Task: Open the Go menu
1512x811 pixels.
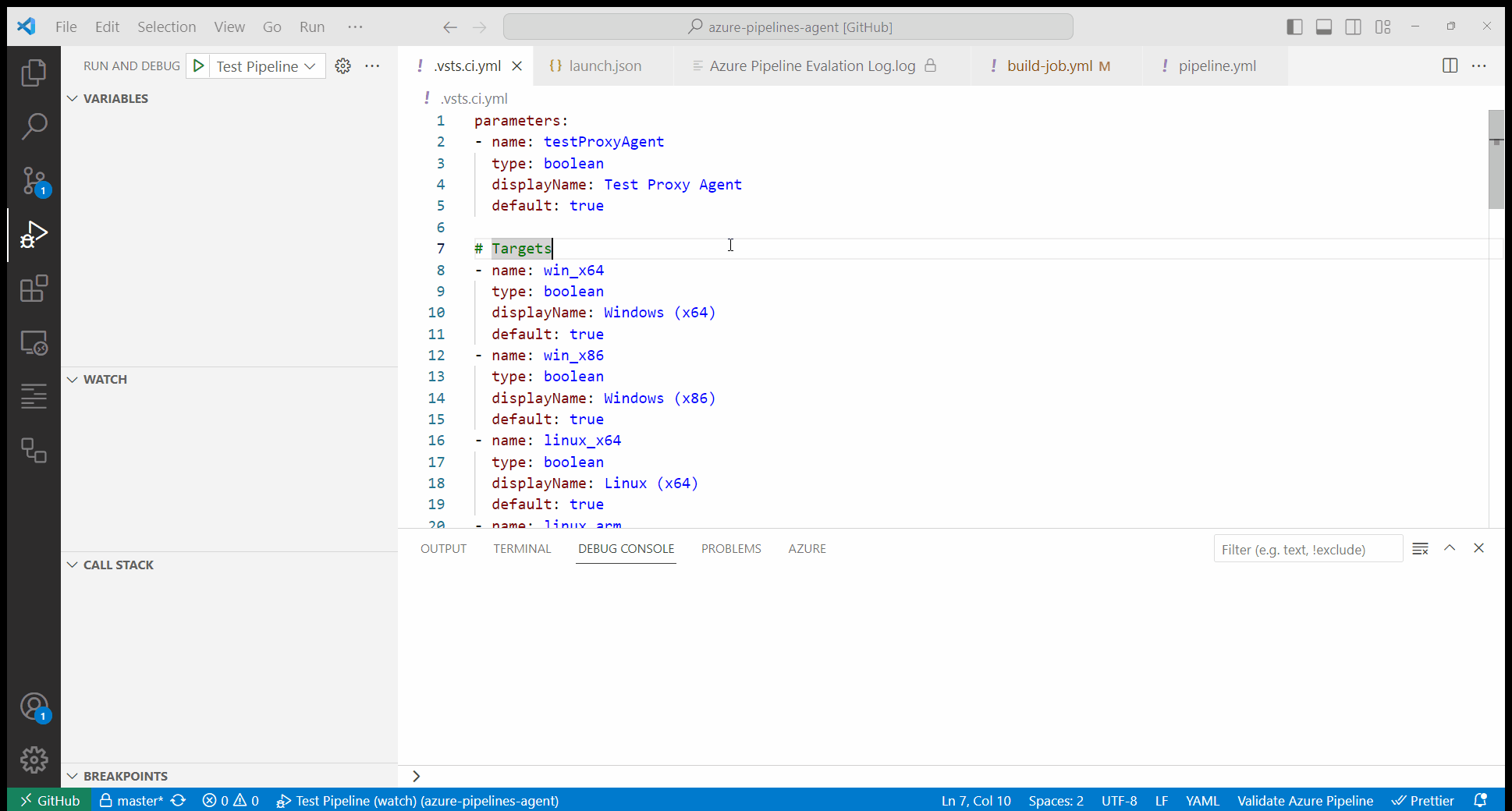Action: [272, 27]
